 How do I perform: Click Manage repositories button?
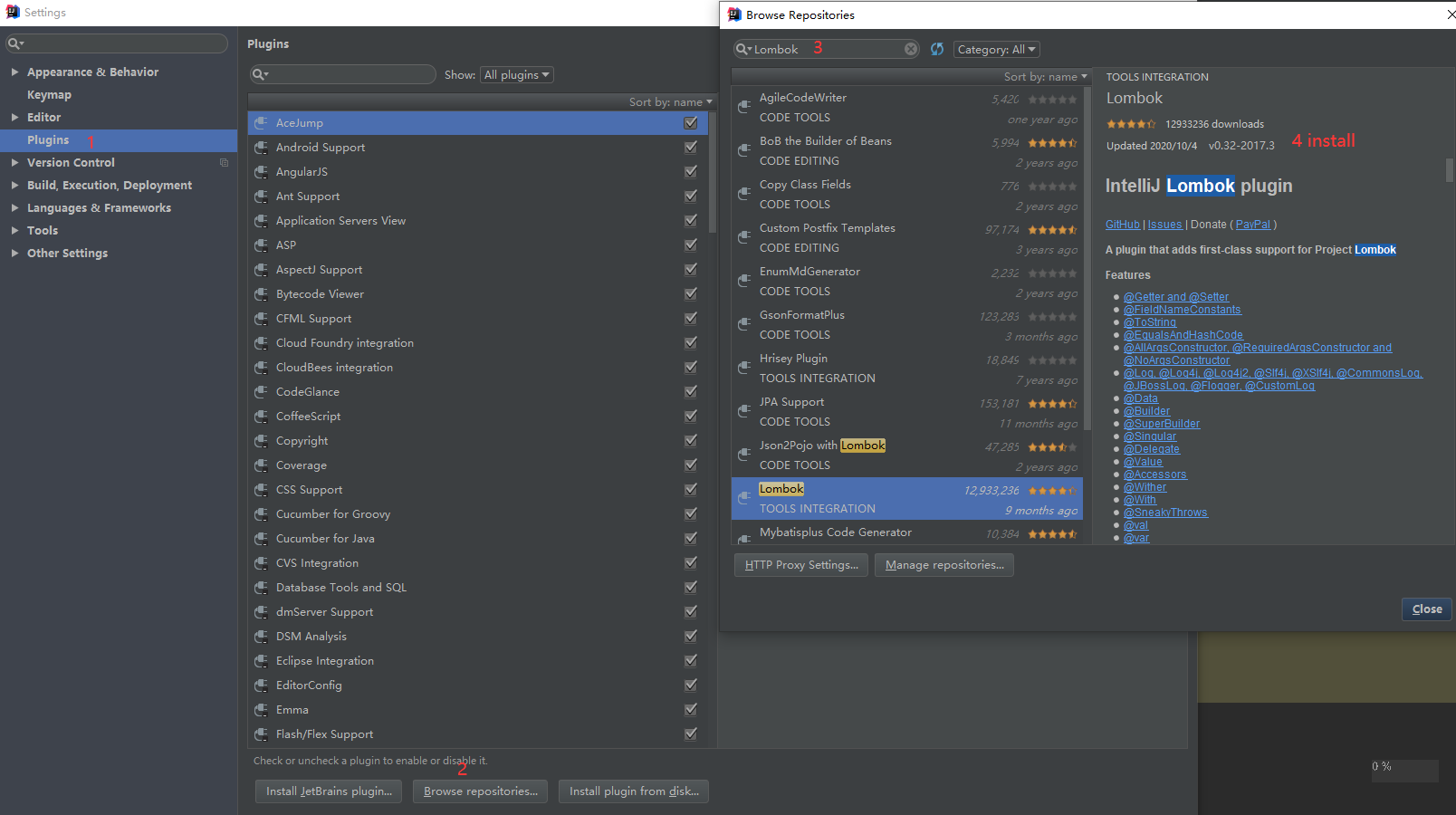(x=944, y=565)
